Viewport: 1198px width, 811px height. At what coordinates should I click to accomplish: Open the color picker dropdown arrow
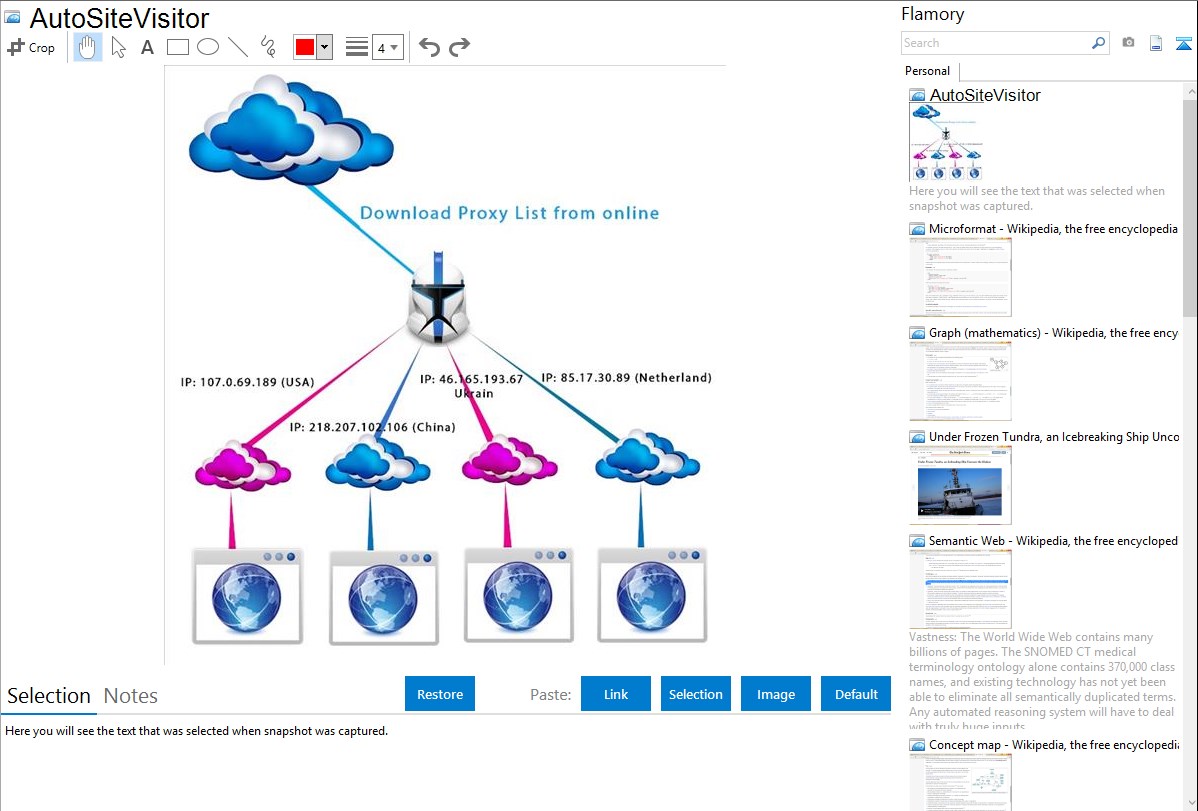click(324, 47)
